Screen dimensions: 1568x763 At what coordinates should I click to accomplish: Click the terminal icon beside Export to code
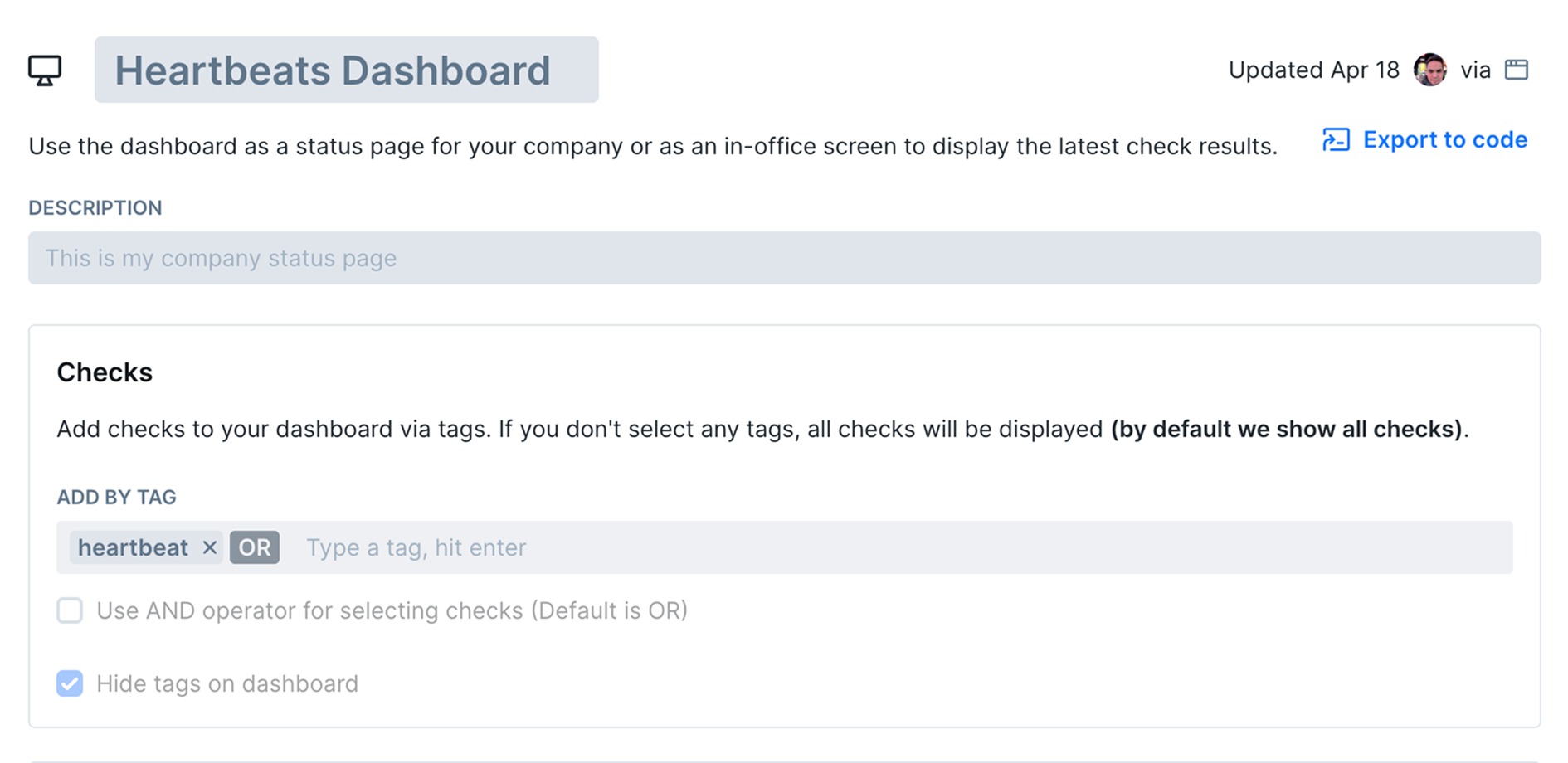coord(1336,140)
